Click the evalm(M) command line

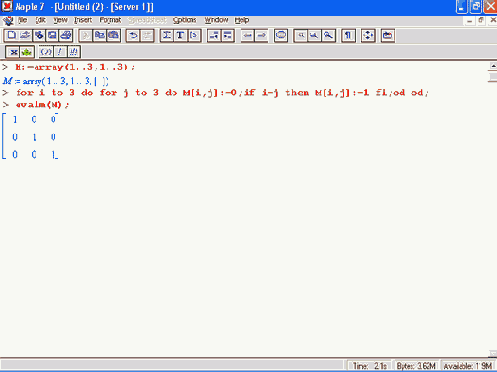pos(42,105)
